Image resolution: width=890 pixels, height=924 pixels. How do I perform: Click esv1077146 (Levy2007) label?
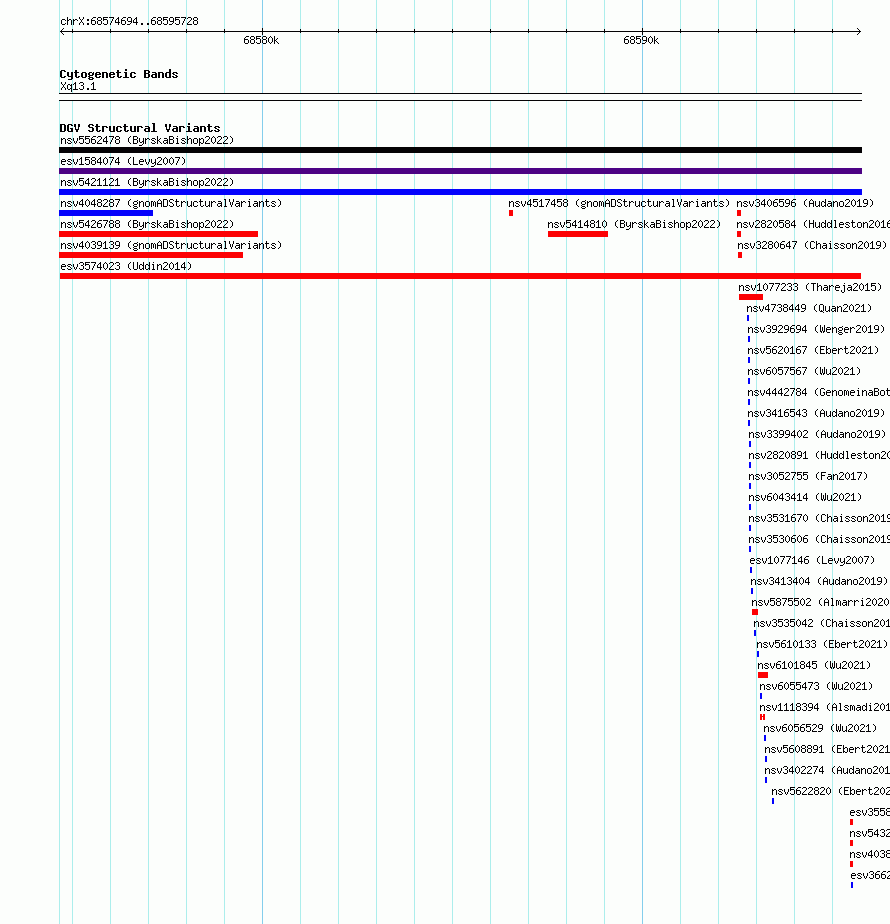(812, 560)
